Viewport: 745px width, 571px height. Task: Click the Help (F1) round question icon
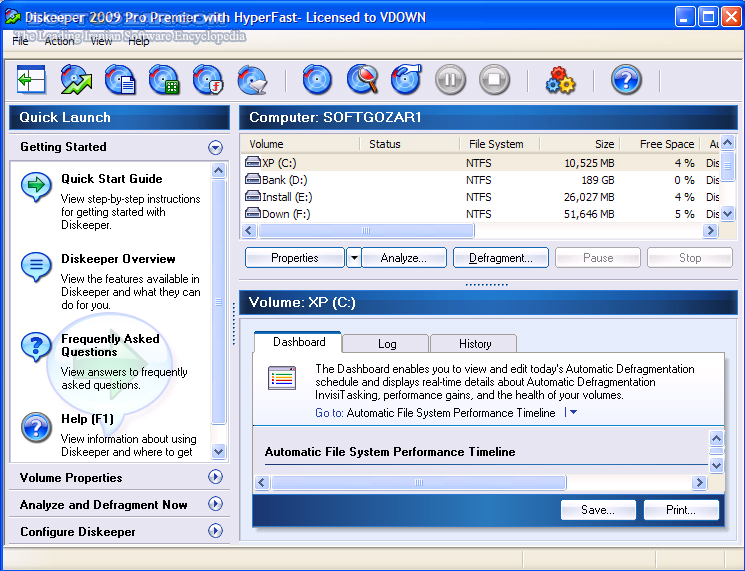pos(36,427)
